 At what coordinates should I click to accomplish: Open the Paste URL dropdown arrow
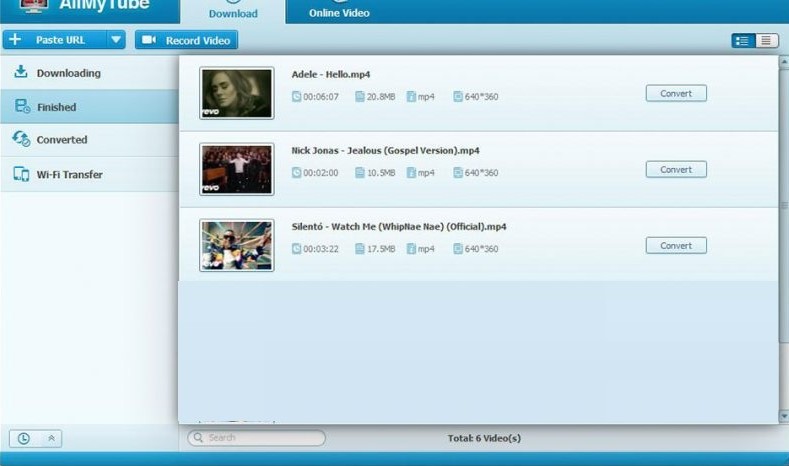point(116,40)
